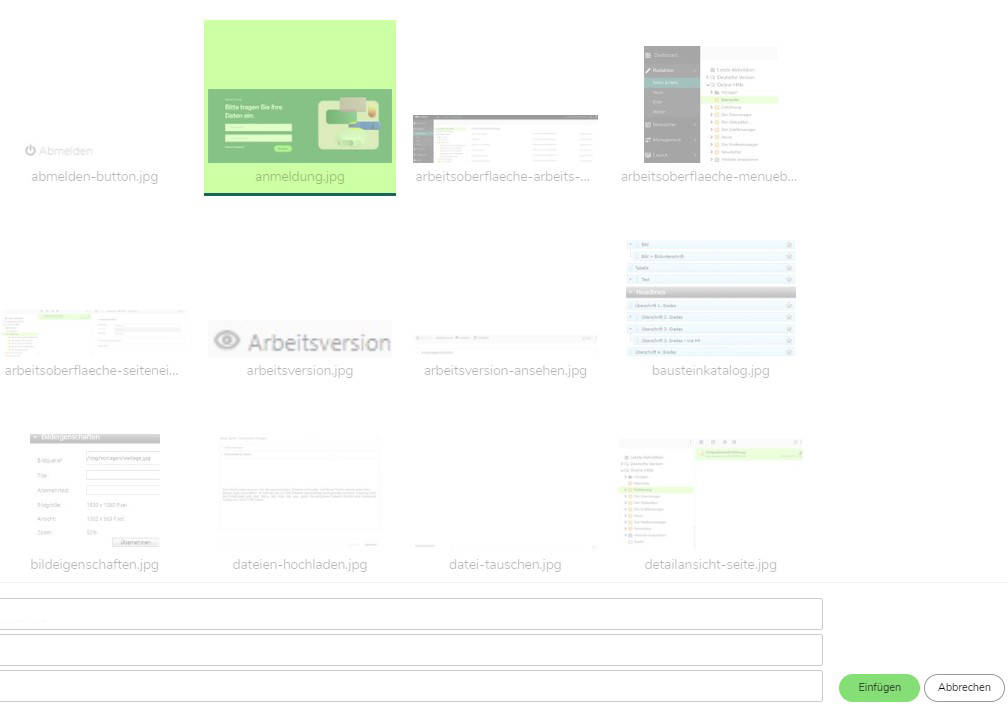Click the bausteinkatalog.jpg file name

710,371
